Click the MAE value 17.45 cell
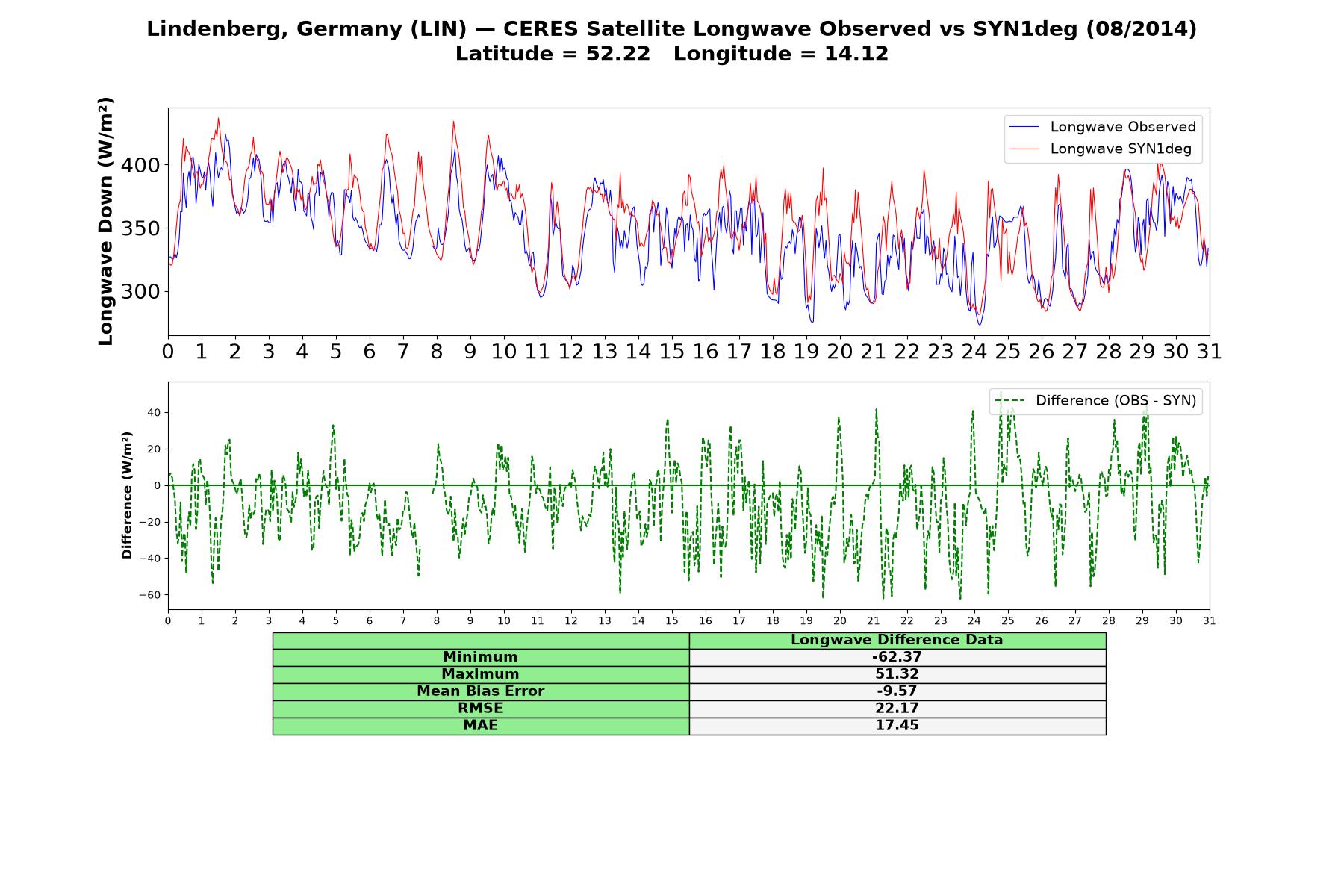This screenshot has width=1344, height=896. (x=897, y=726)
